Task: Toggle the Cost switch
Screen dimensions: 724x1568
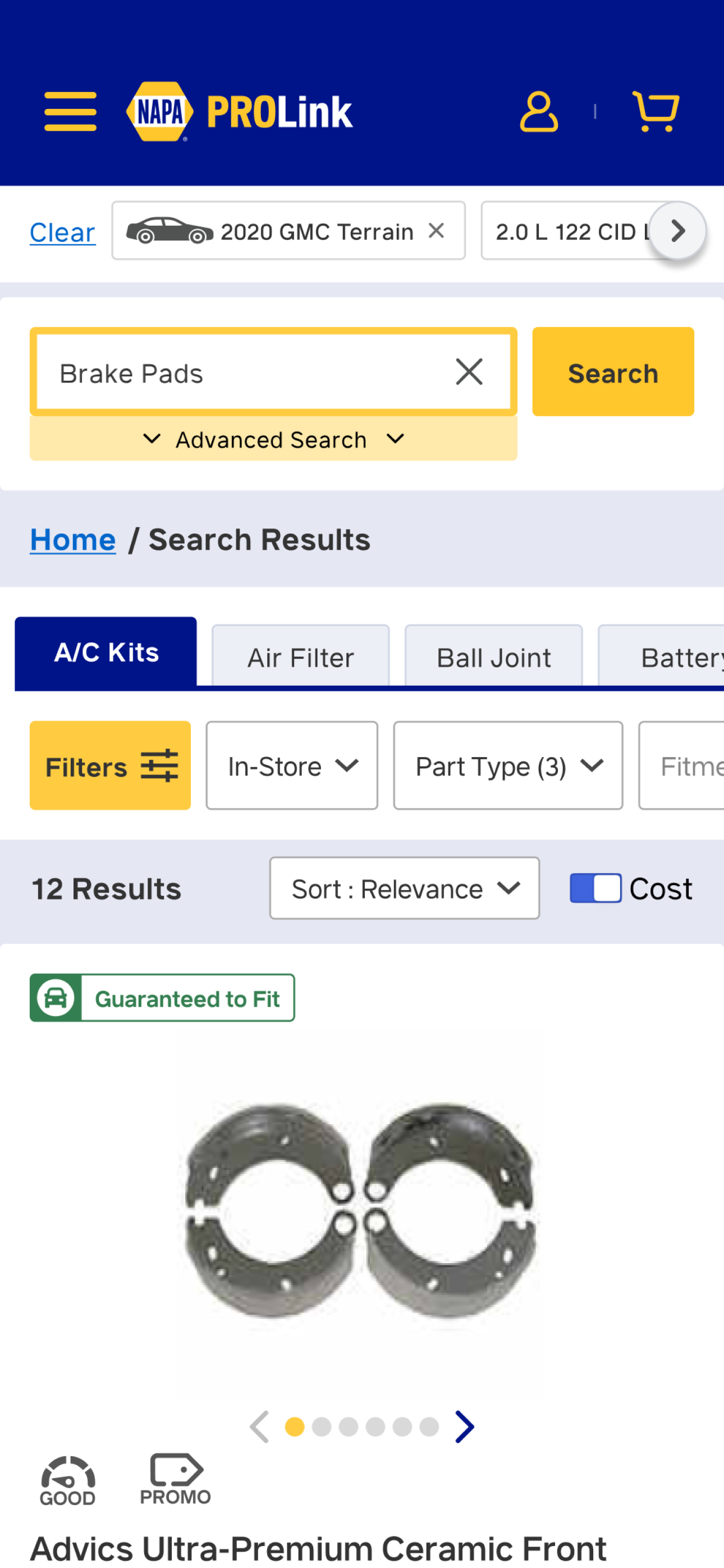Action: [x=595, y=888]
